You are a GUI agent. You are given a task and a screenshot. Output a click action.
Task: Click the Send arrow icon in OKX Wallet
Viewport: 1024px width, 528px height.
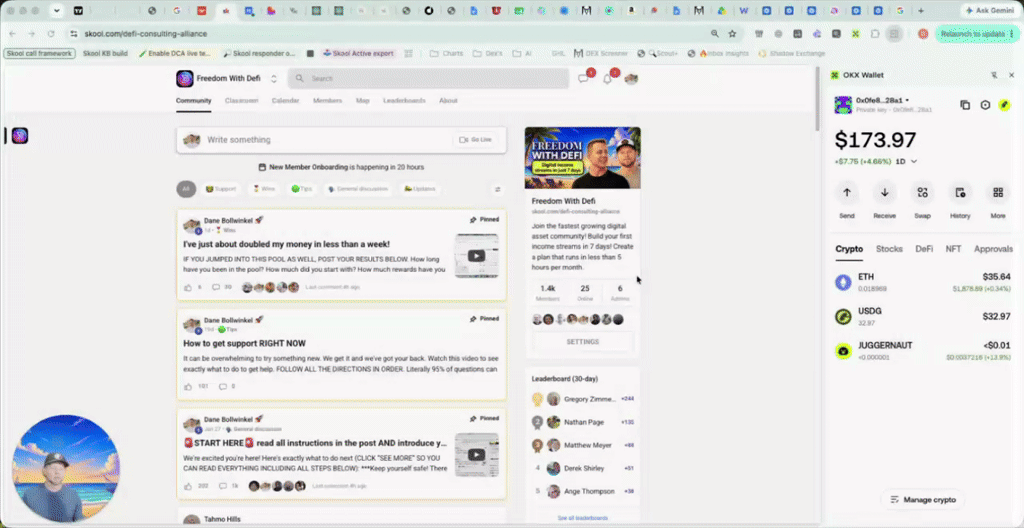click(847, 192)
